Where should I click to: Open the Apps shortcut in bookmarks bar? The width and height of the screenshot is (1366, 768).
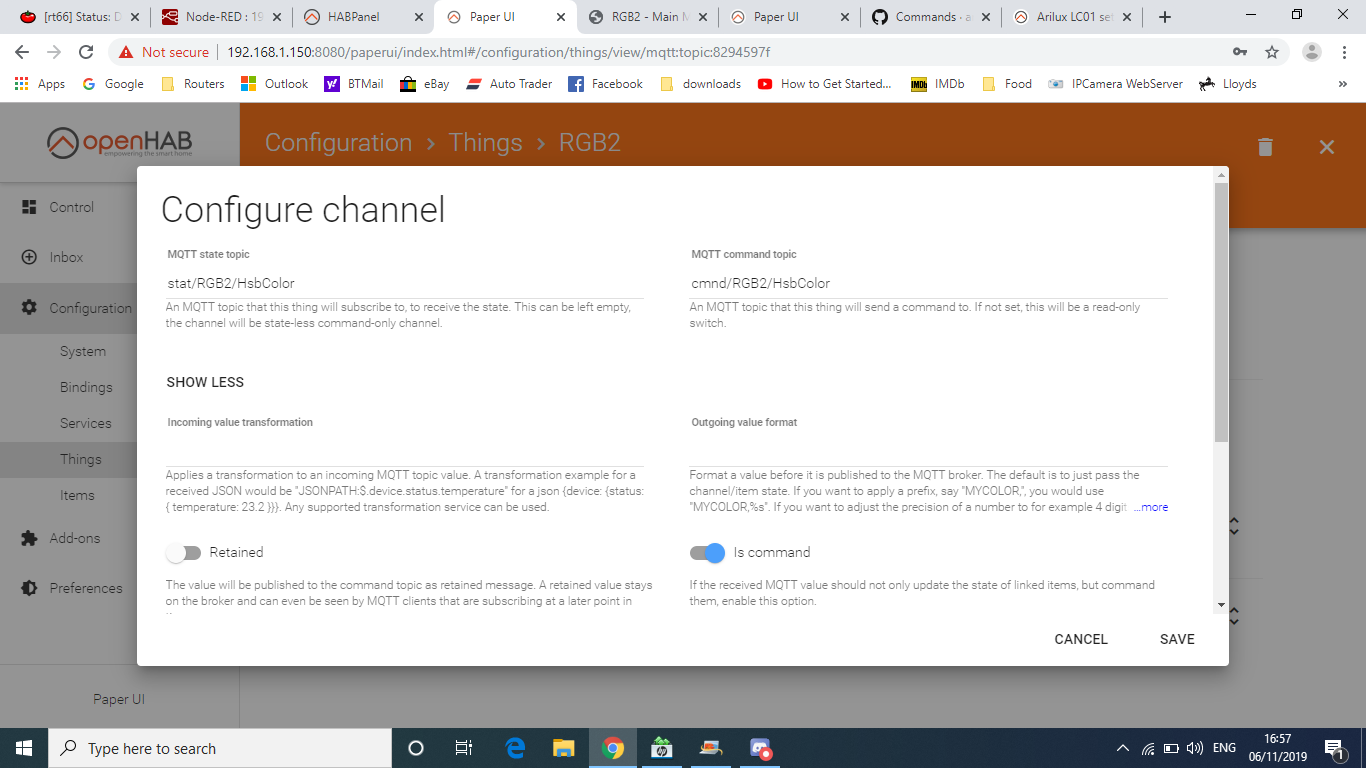coord(40,84)
